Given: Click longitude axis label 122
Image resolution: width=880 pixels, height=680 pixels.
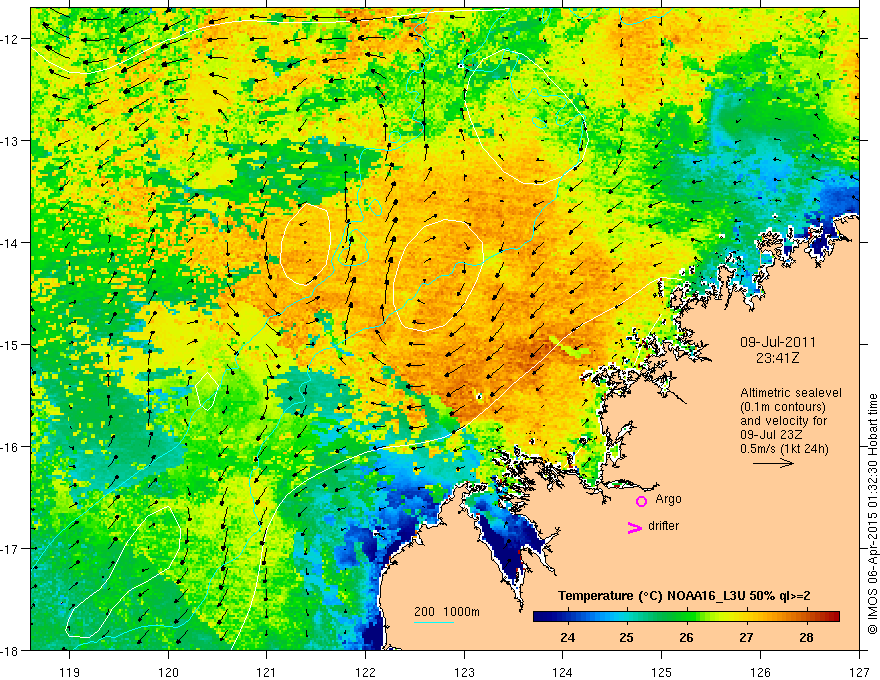Looking at the screenshot, I should [x=365, y=672].
